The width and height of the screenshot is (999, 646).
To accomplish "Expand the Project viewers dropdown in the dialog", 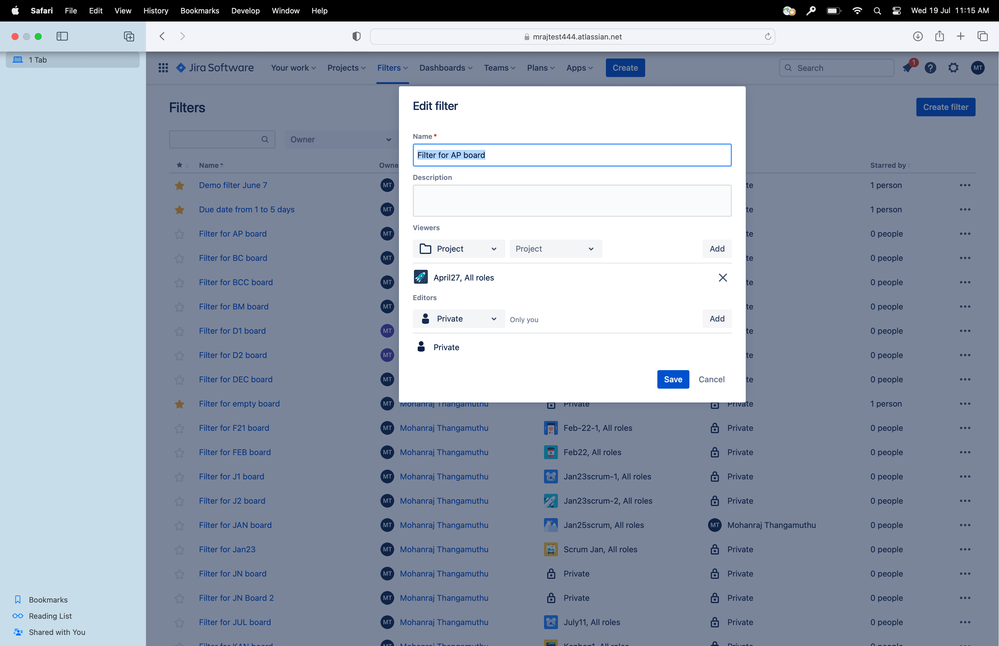I will 458,248.
